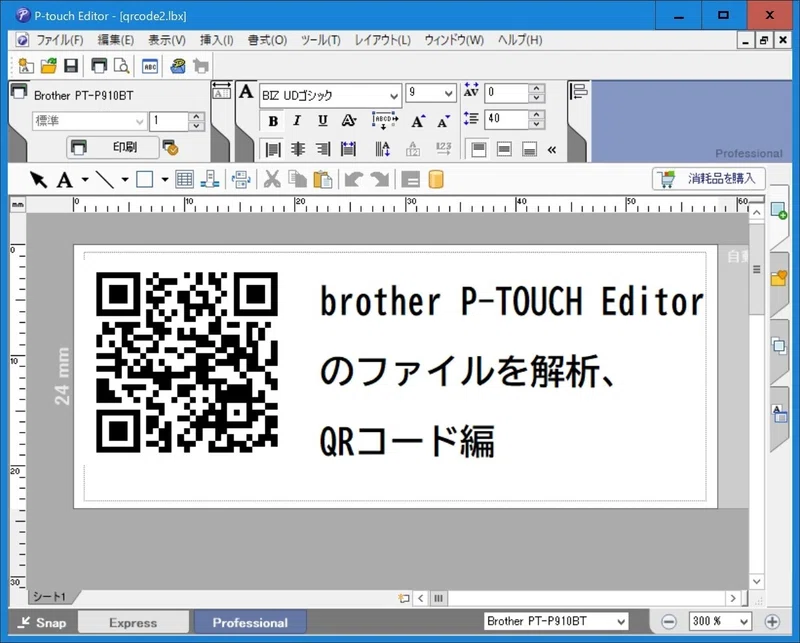The height and width of the screenshot is (643, 800).
Task: Open the BIZ UDゴシック font dropdown
Action: click(x=393, y=95)
